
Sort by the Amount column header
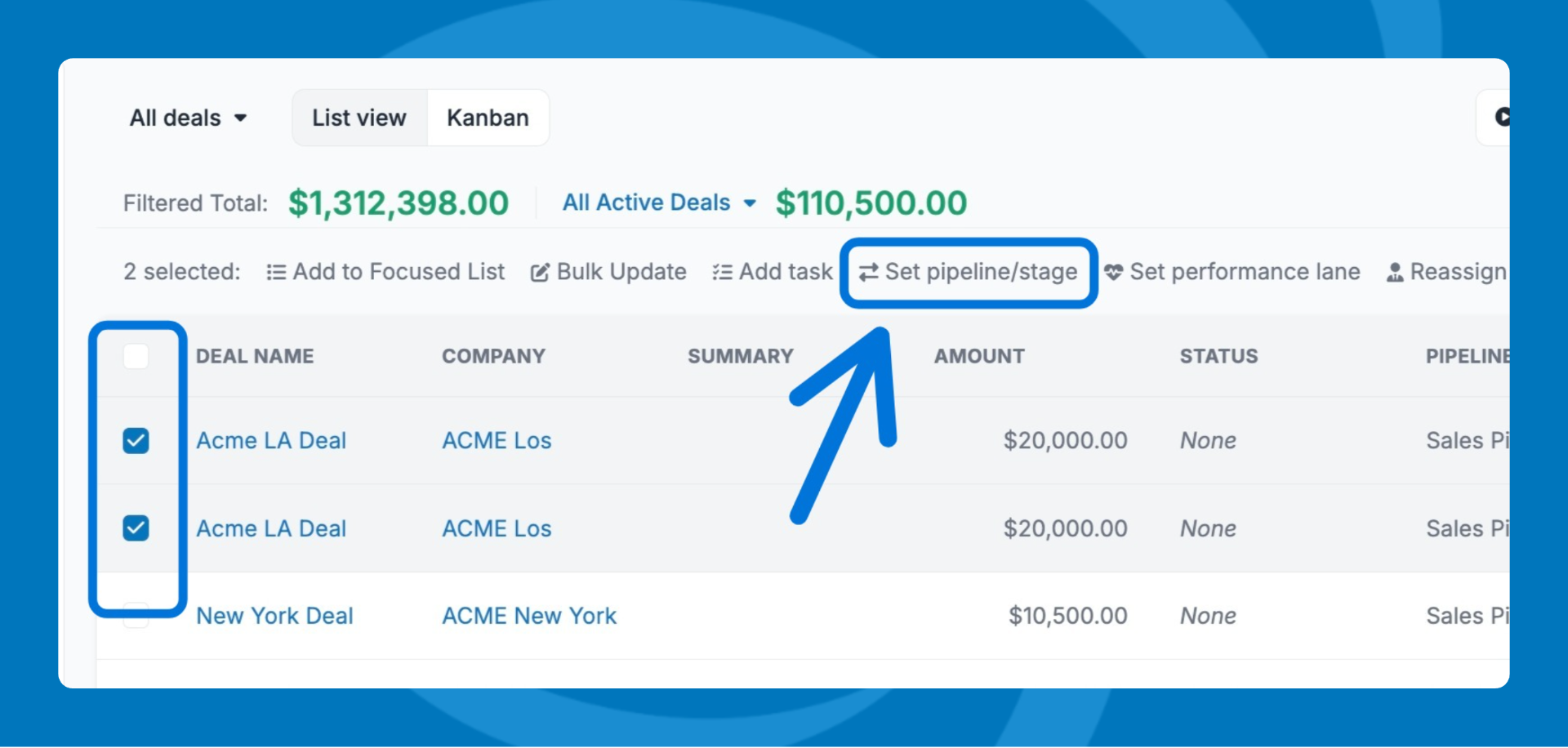click(978, 357)
